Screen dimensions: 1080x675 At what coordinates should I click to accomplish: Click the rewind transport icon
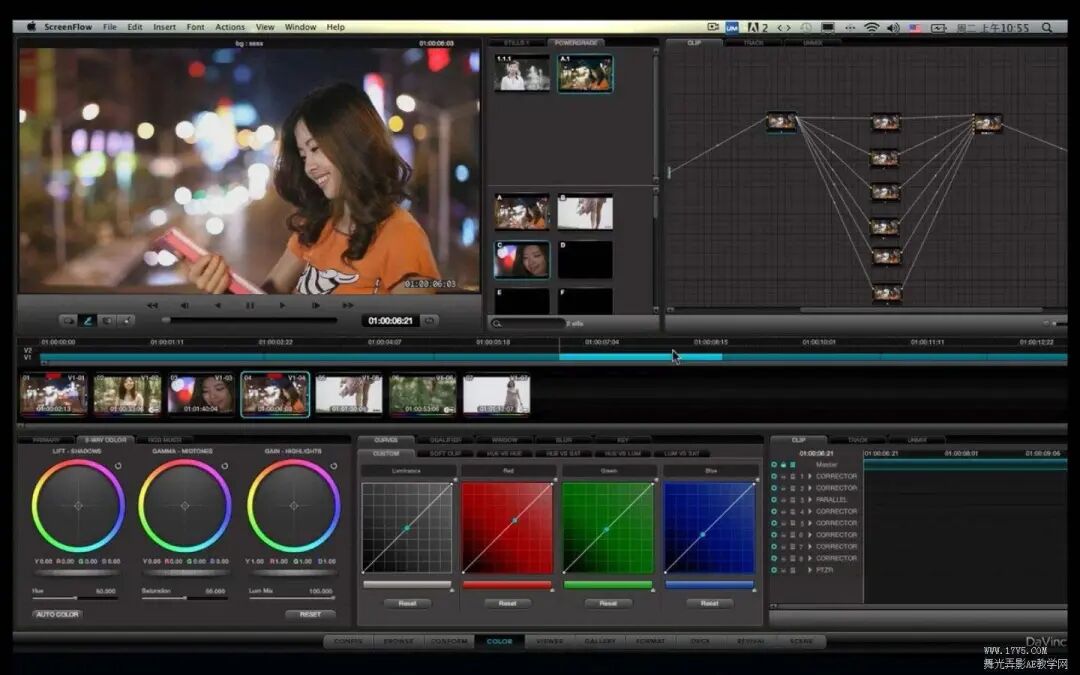tap(152, 305)
